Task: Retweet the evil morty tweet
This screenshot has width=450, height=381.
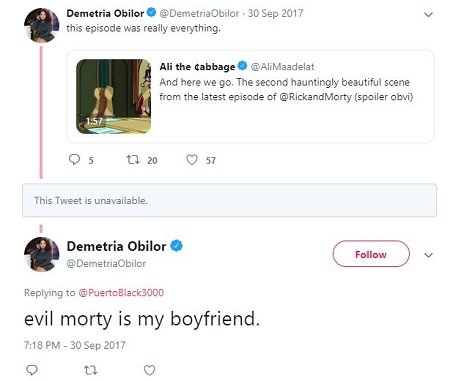Action: tap(90, 370)
